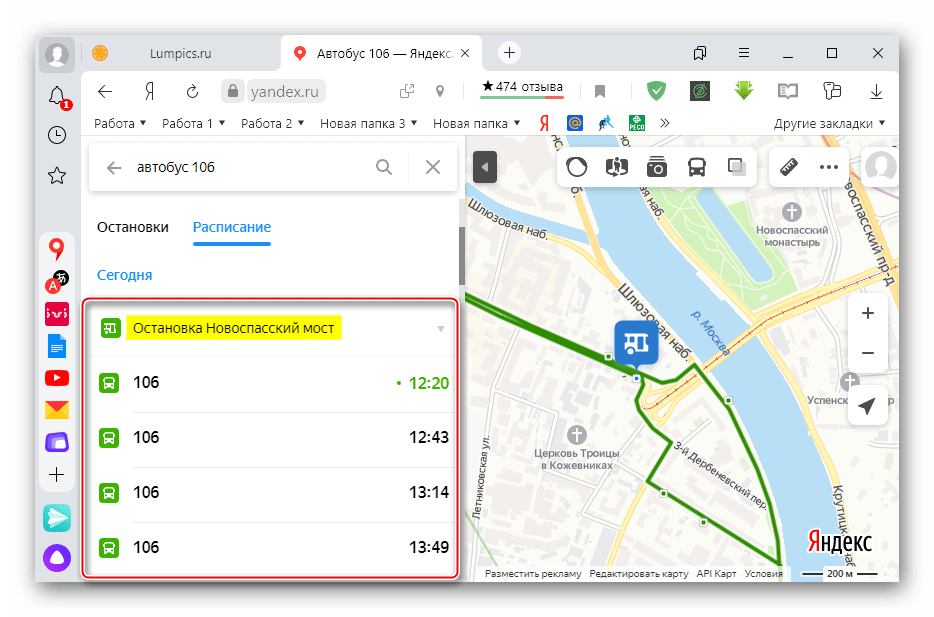Viewport: 934px width, 617px height.
Task: Select the ruler measurement tool
Action: pos(790,168)
